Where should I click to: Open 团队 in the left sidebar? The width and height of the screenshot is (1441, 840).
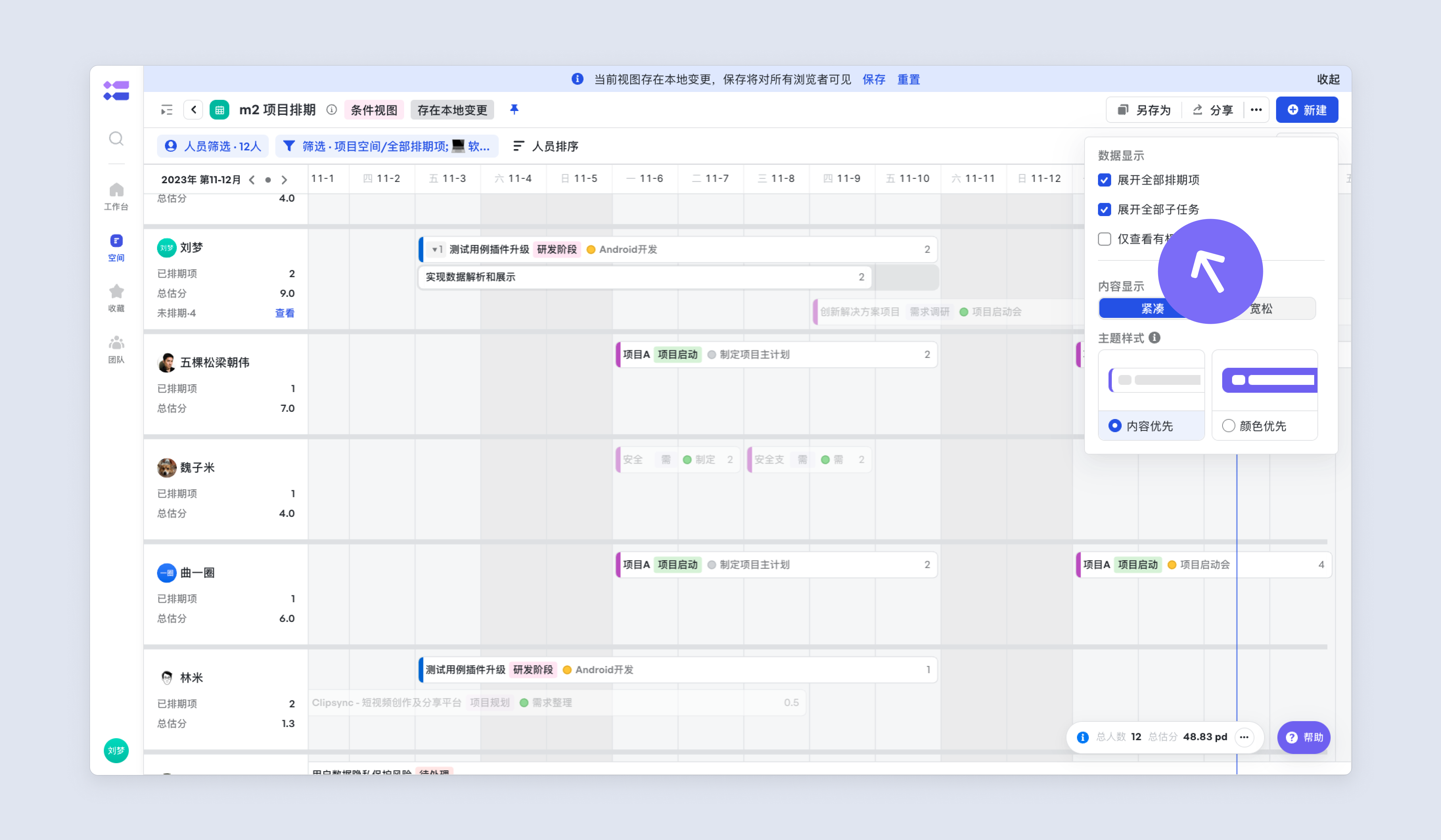coord(116,350)
